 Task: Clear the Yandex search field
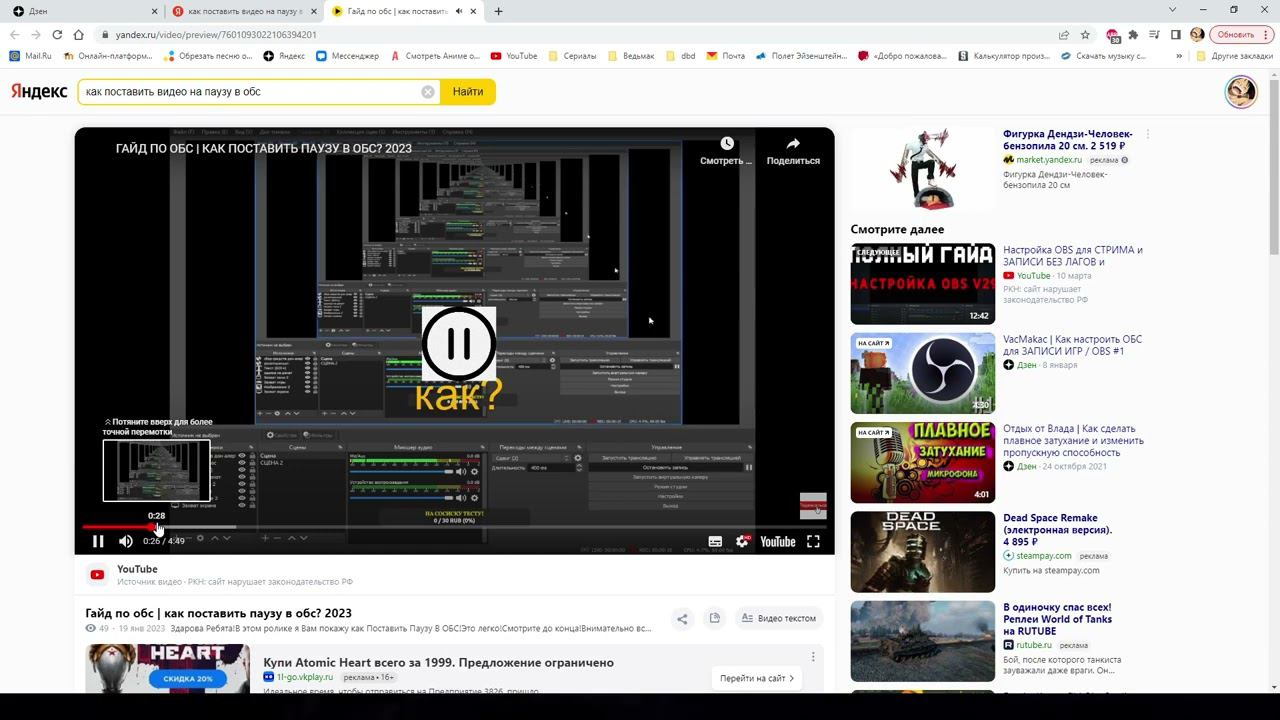[428, 92]
